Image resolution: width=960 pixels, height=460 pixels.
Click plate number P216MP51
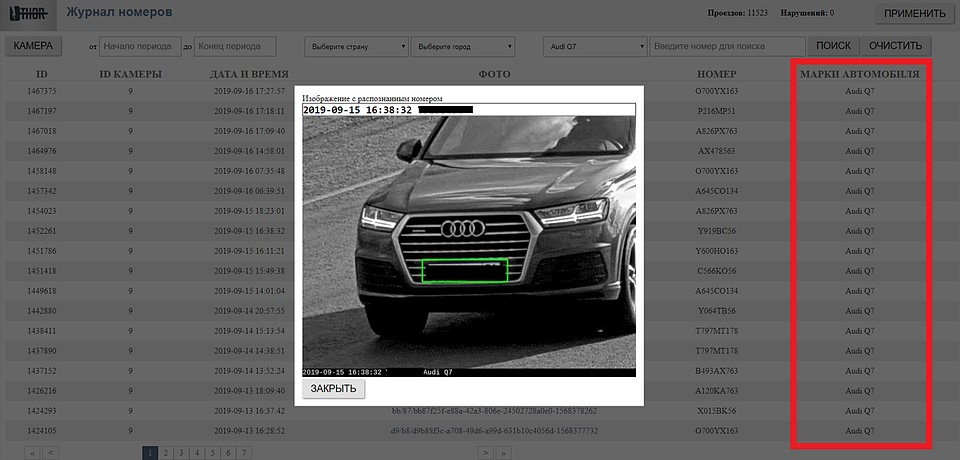point(716,111)
